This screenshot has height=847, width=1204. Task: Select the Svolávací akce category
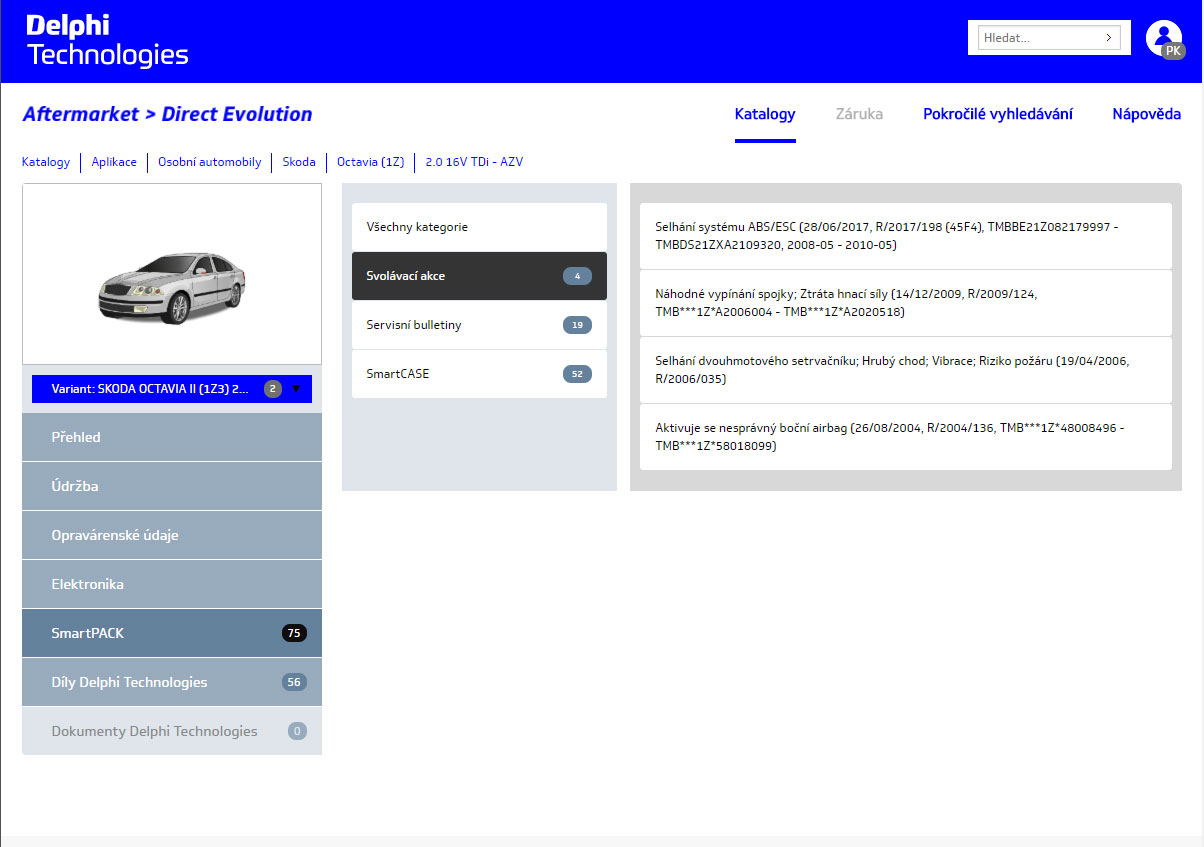pyautogui.click(x=479, y=276)
